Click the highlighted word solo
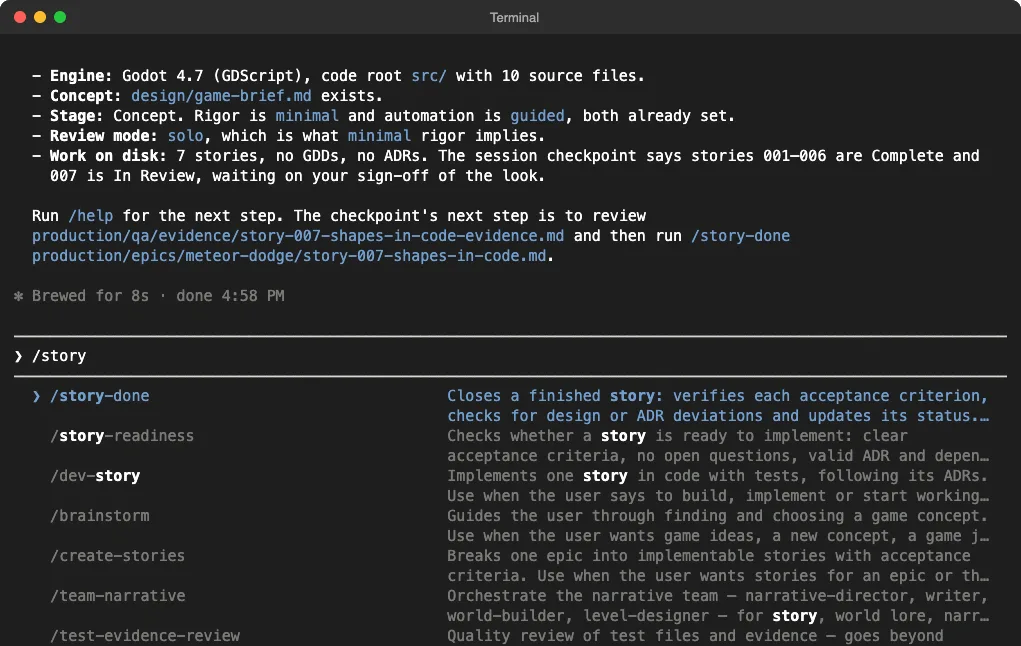Image resolution: width=1021 pixels, height=646 pixels. [186, 135]
